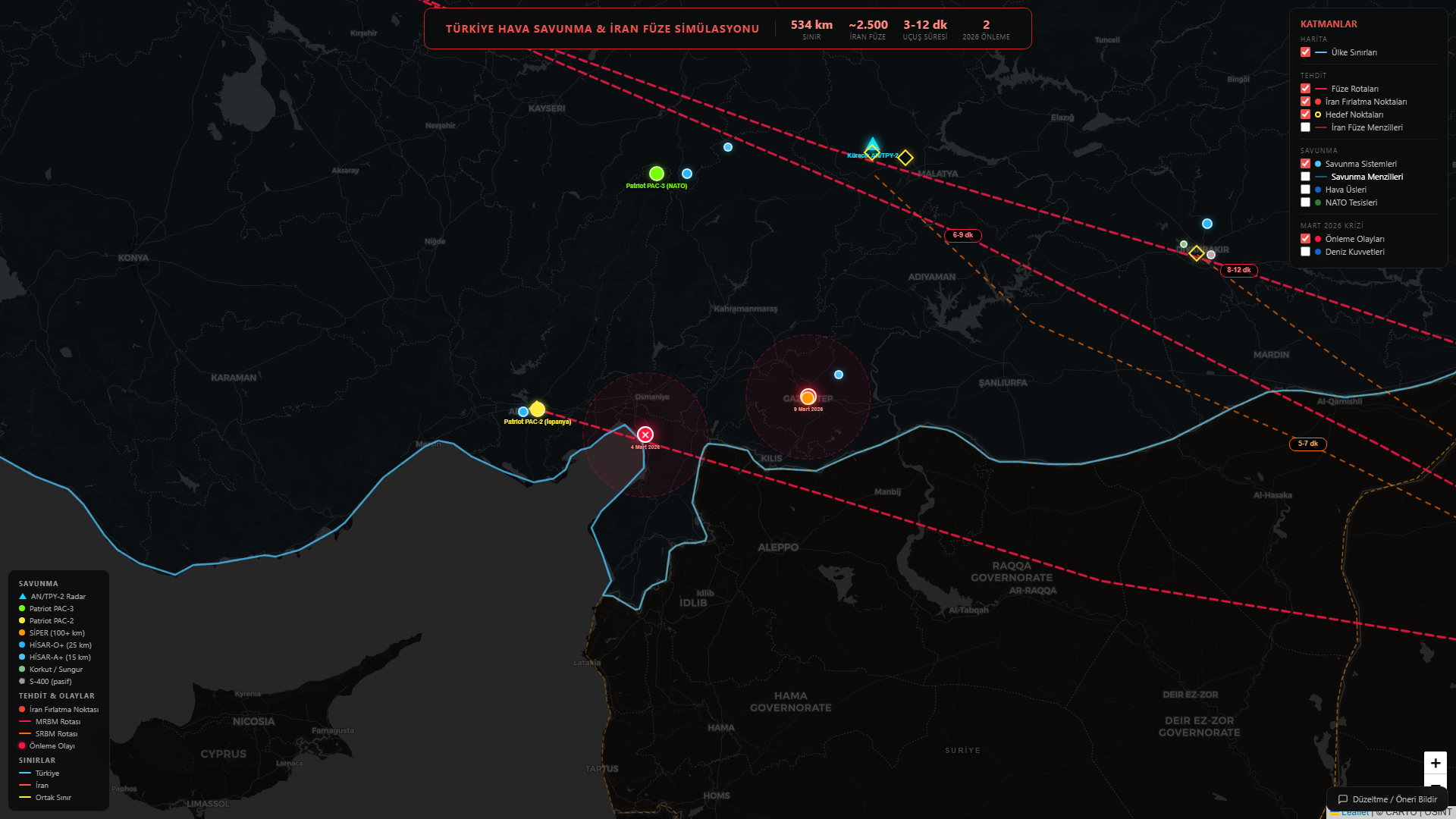Image resolution: width=1456 pixels, height=819 pixels.
Task: Click the green Patriot PAC-3 (NATO) marker
Action: tap(657, 174)
